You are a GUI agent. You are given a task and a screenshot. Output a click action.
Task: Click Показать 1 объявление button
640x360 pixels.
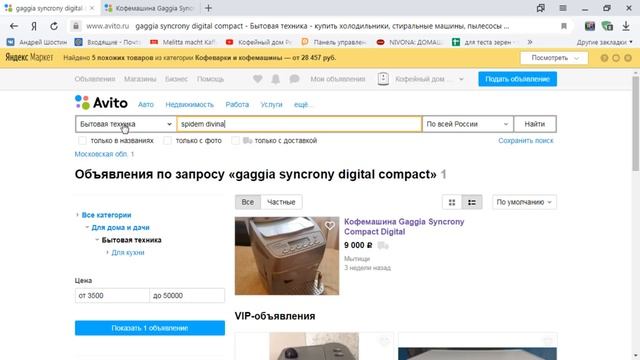click(150, 328)
